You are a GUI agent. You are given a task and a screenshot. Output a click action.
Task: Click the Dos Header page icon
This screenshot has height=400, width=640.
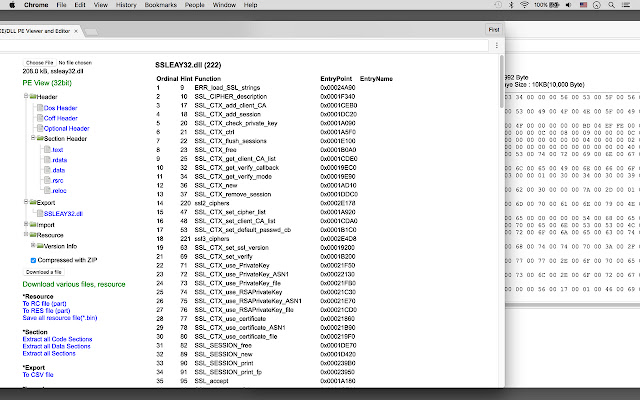tap(40, 108)
